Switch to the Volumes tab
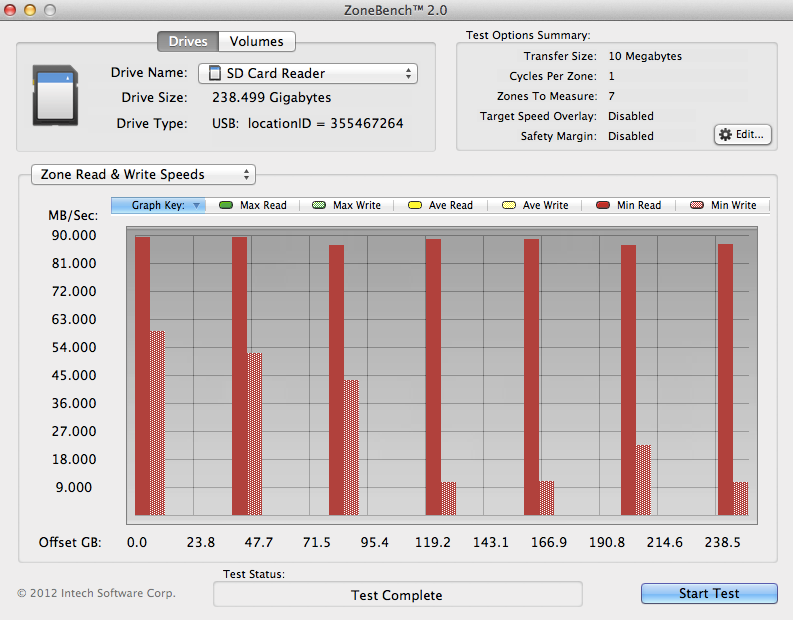The width and height of the screenshot is (793, 620). tap(256, 41)
